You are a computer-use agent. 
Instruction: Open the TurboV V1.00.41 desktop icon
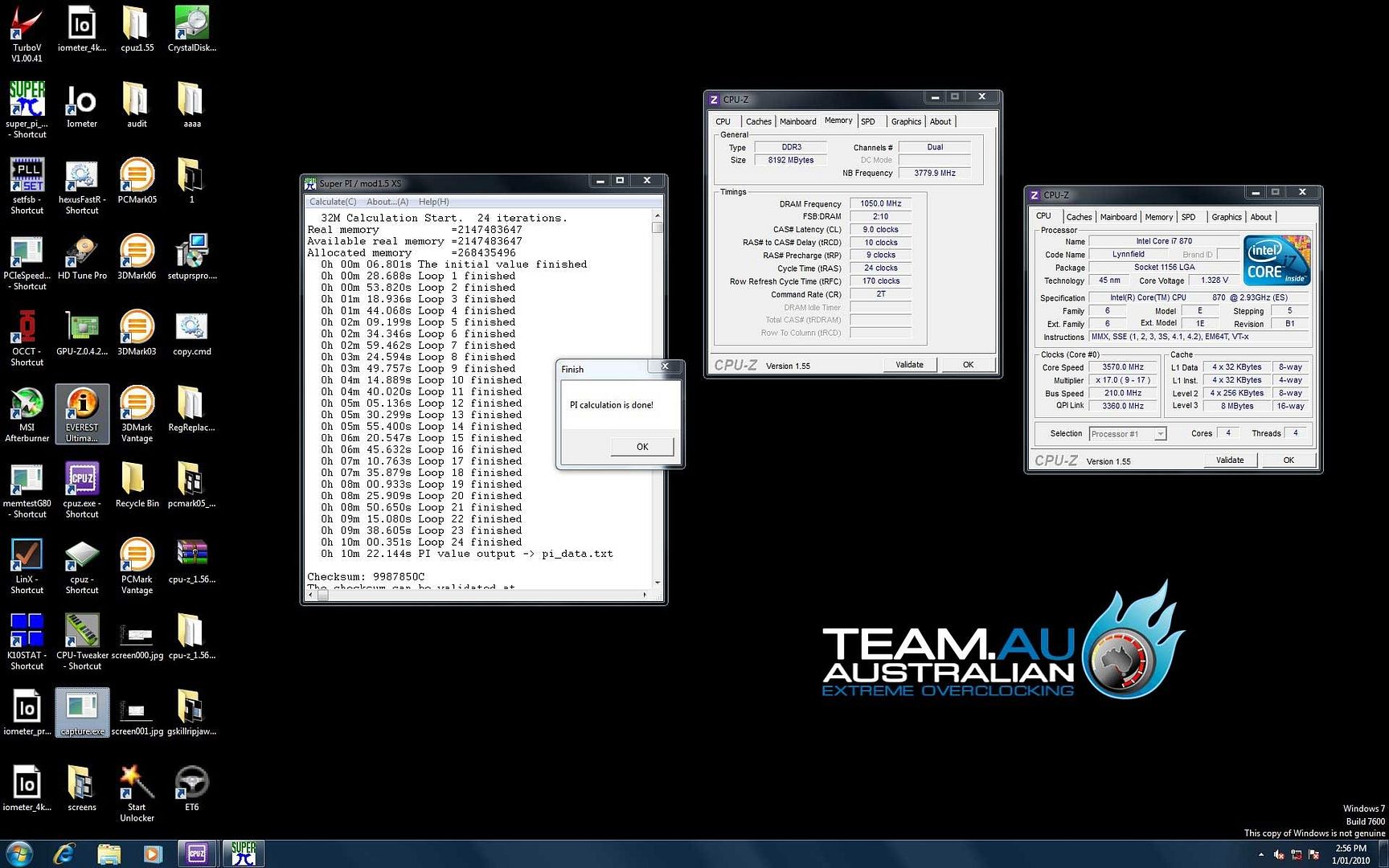(27, 34)
